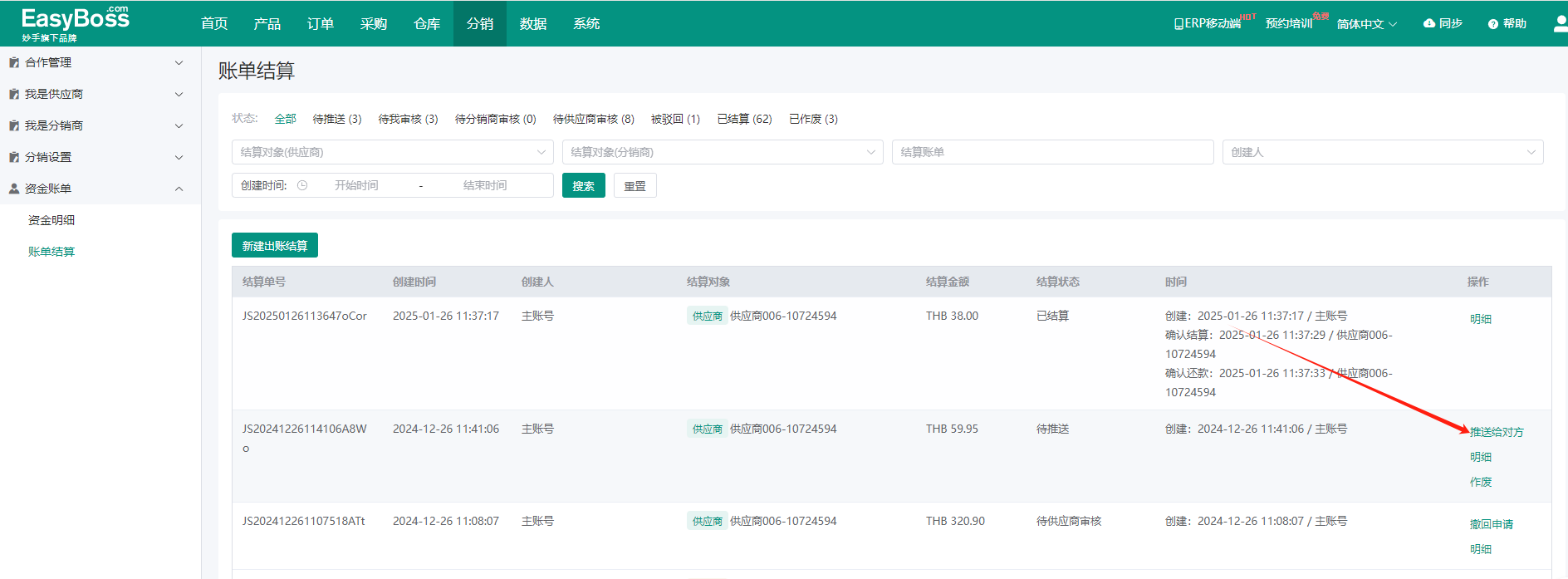Filter by 待推送 (3) status
The image size is (1568, 579).
(x=336, y=119)
